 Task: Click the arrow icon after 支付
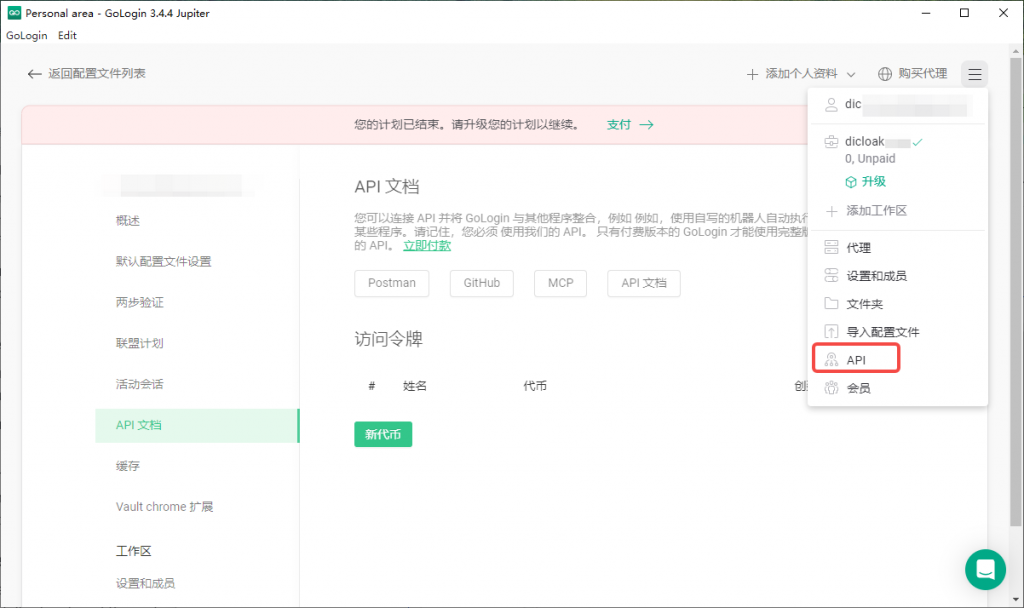coord(647,125)
